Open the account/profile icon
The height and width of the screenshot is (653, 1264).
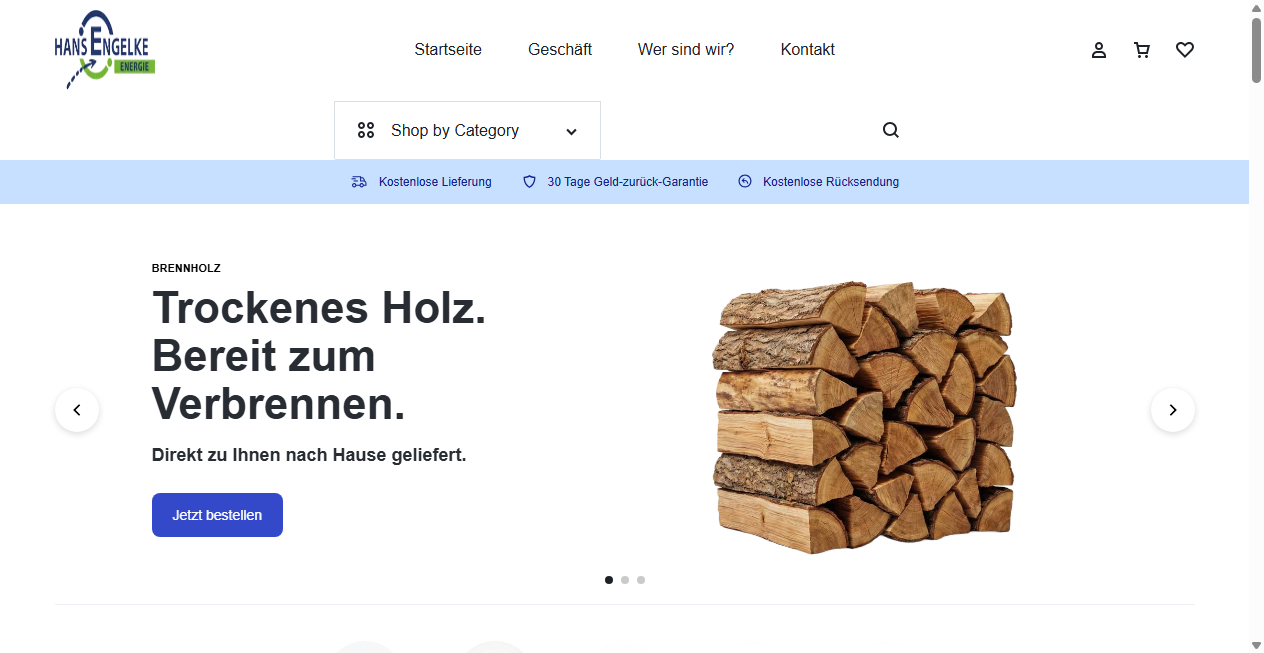point(1098,49)
